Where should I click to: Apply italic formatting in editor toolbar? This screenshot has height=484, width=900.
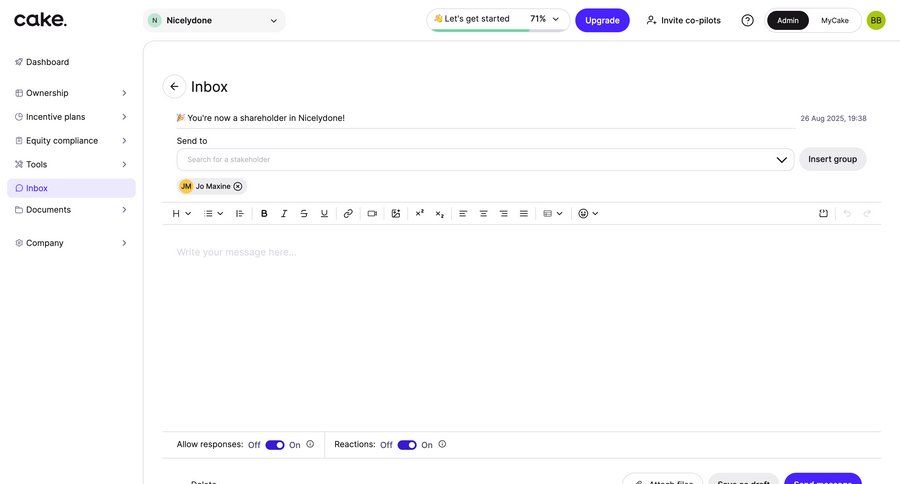284,213
